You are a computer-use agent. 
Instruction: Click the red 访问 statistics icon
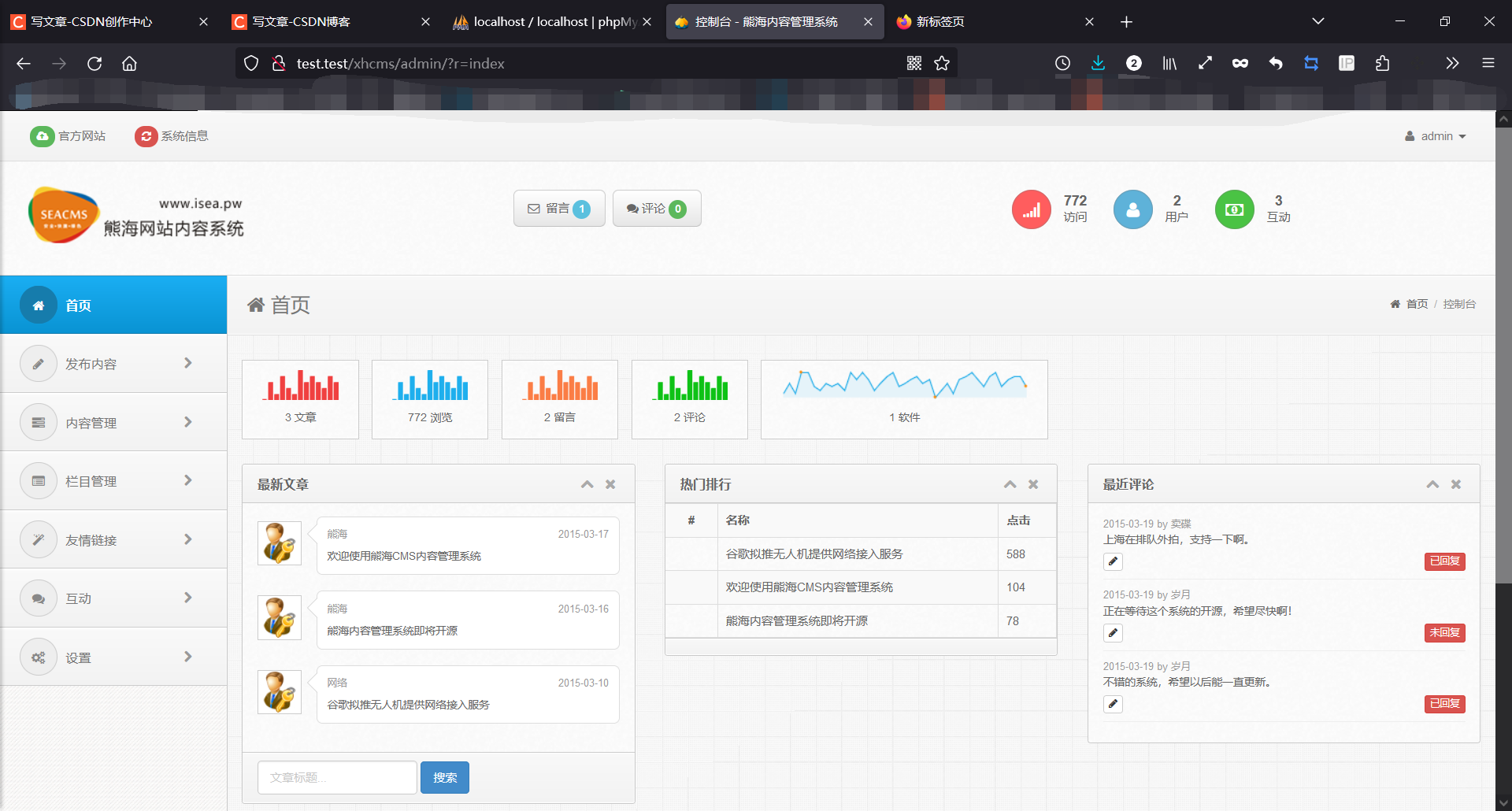(1031, 209)
